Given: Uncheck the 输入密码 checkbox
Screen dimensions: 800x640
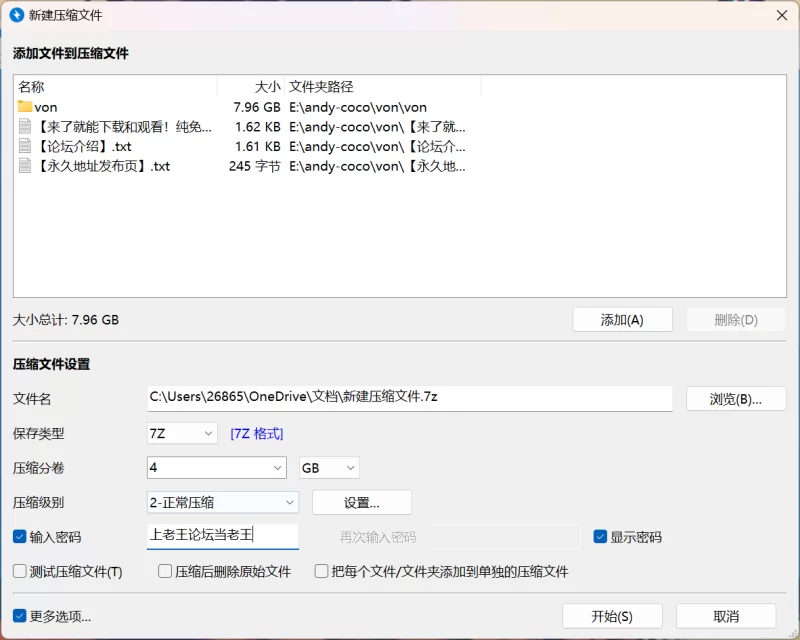Looking at the screenshot, I should pos(20,537).
